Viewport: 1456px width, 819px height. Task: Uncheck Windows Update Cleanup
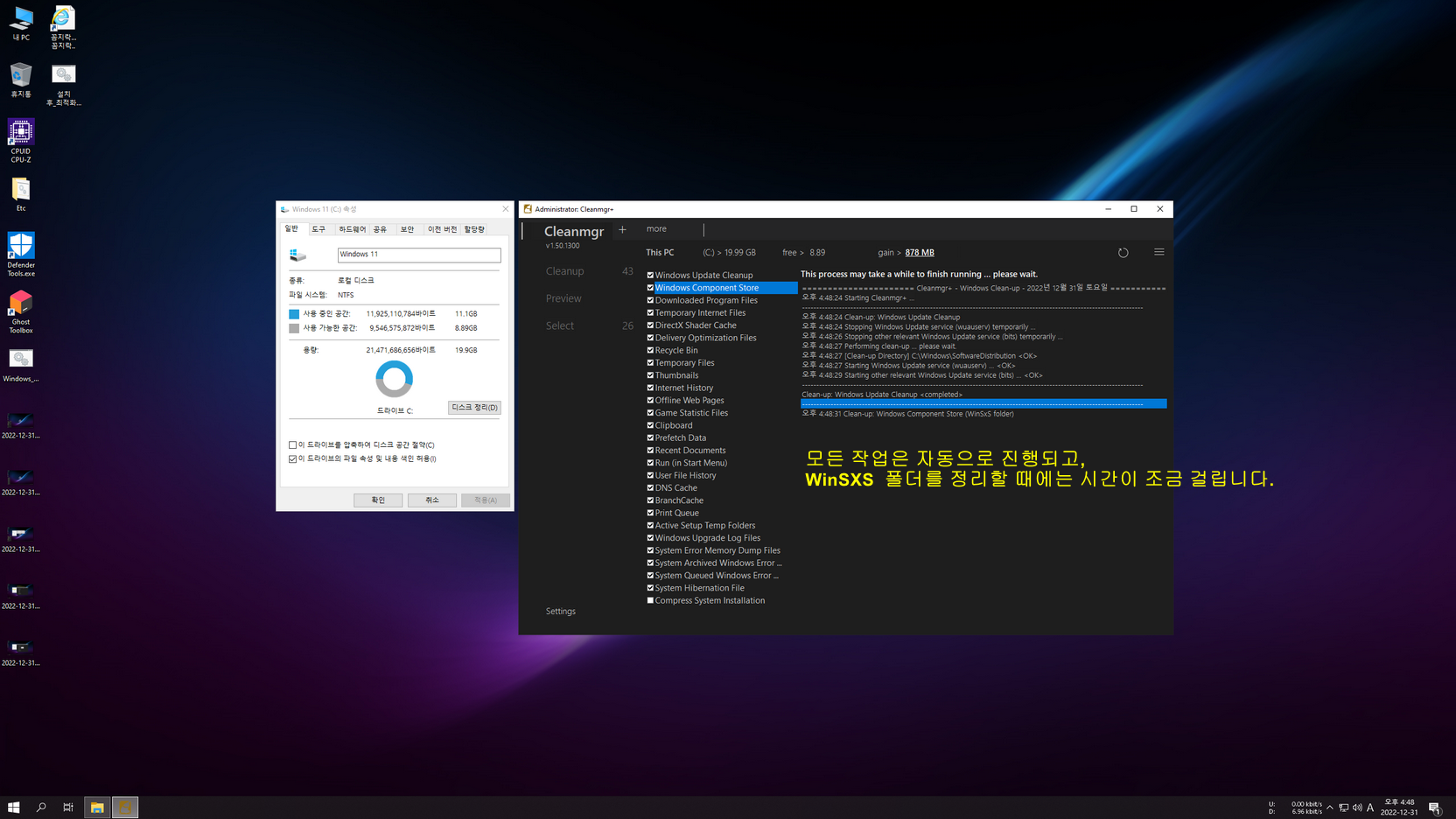tap(650, 275)
